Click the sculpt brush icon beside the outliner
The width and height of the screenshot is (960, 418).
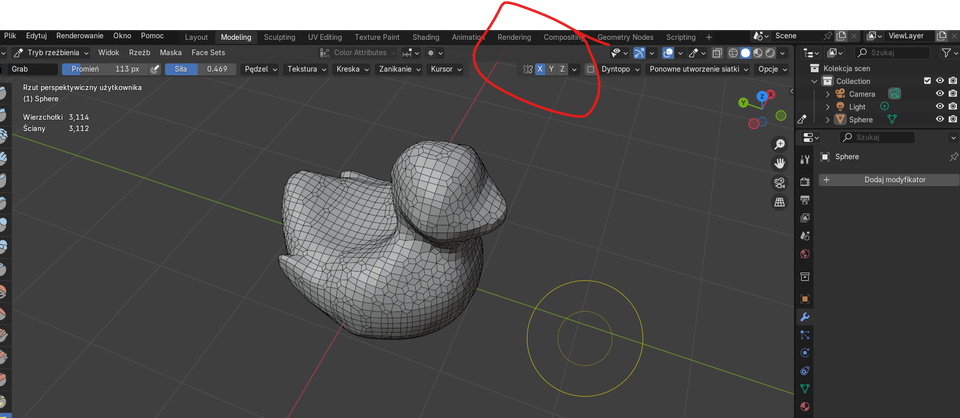pos(802,119)
